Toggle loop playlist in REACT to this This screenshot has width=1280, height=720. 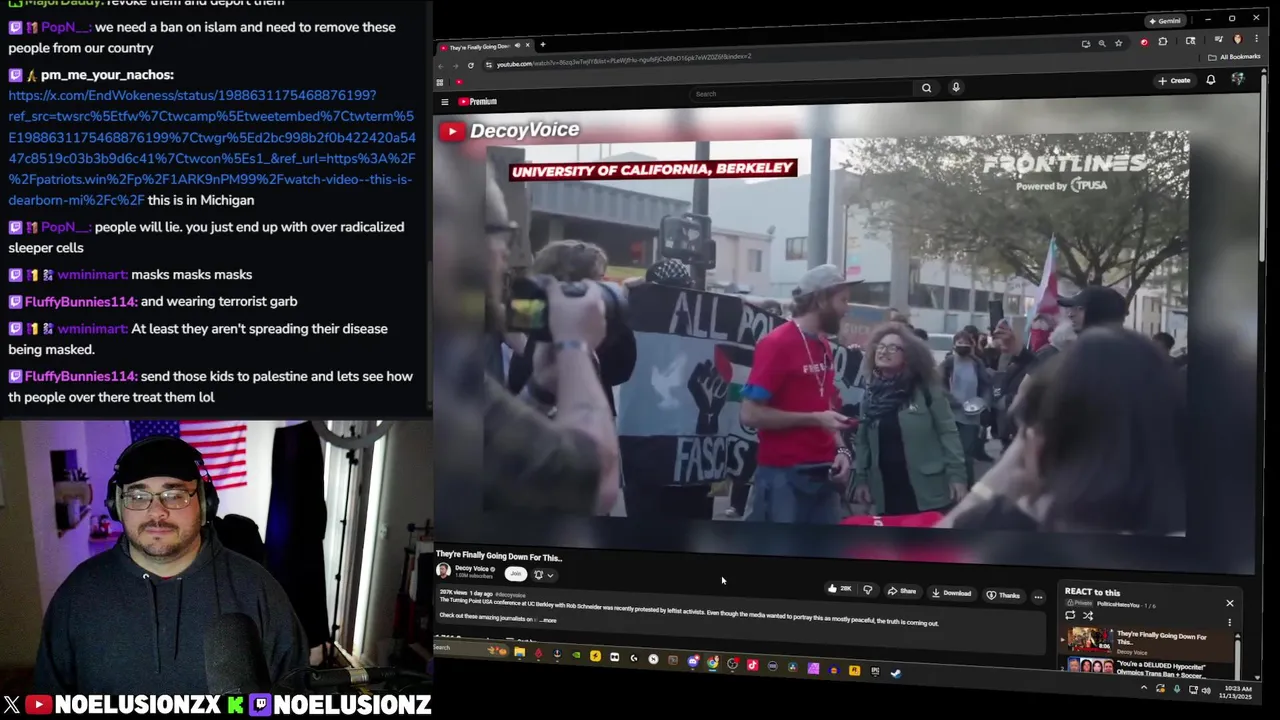(x=1069, y=615)
